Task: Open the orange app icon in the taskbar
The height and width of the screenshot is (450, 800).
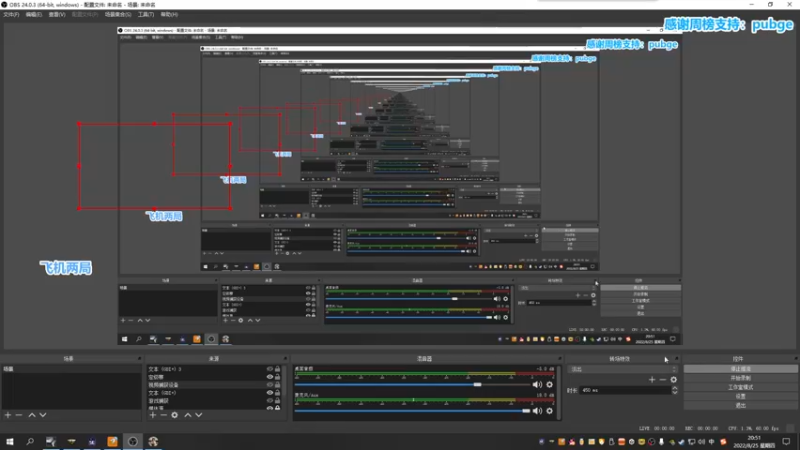Action: pyautogui.click(x=112, y=442)
